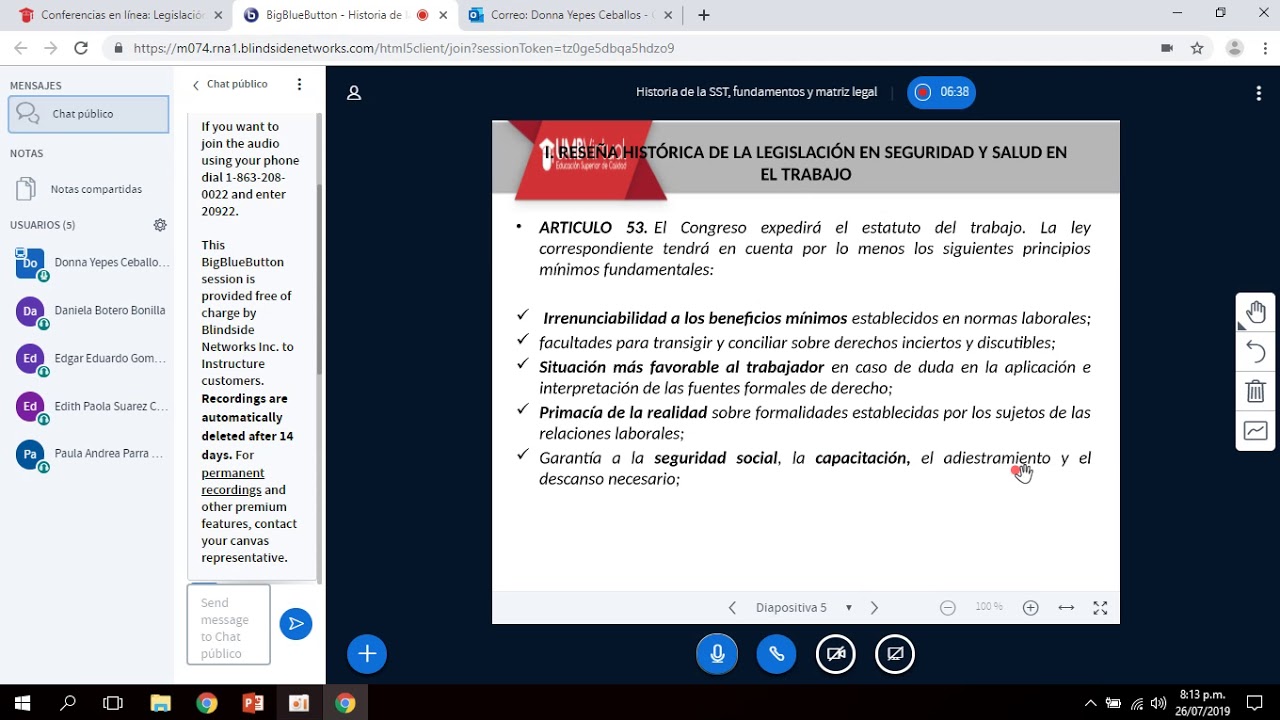Open the chat options three-dot menu
Screen dimensions: 1280x720
click(x=299, y=85)
